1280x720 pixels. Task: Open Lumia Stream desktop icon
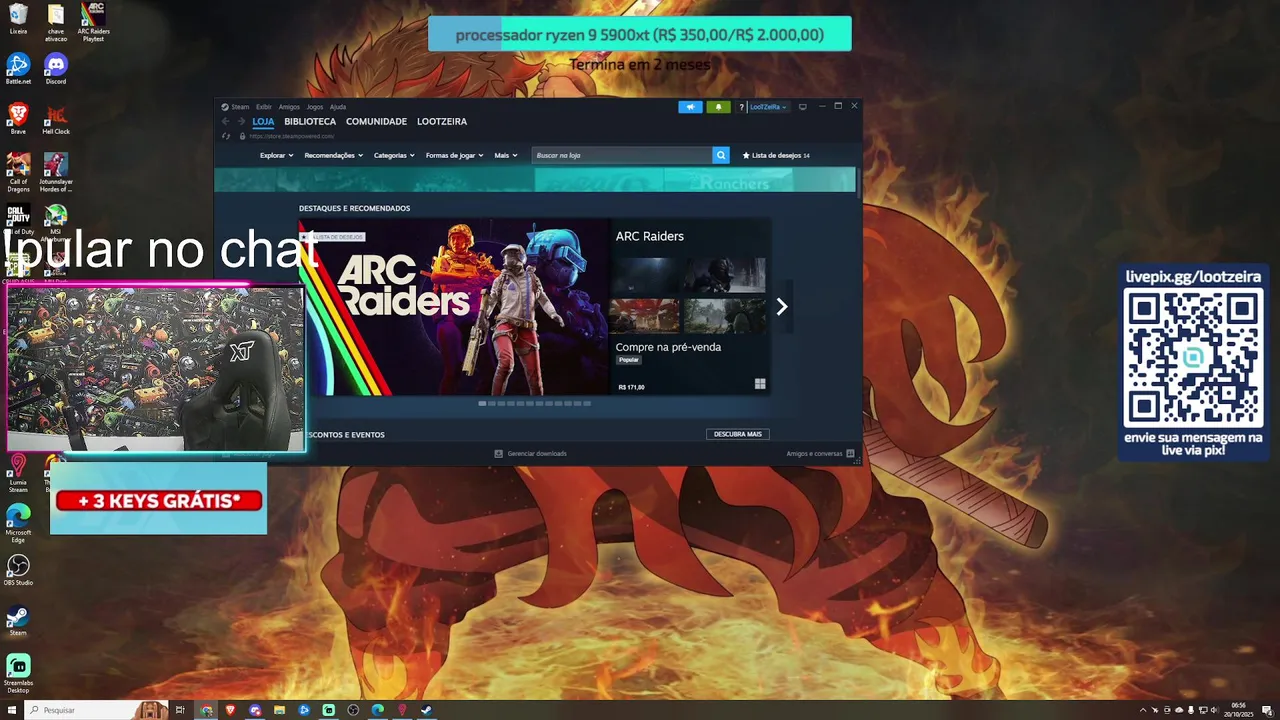[x=18, y=474]
